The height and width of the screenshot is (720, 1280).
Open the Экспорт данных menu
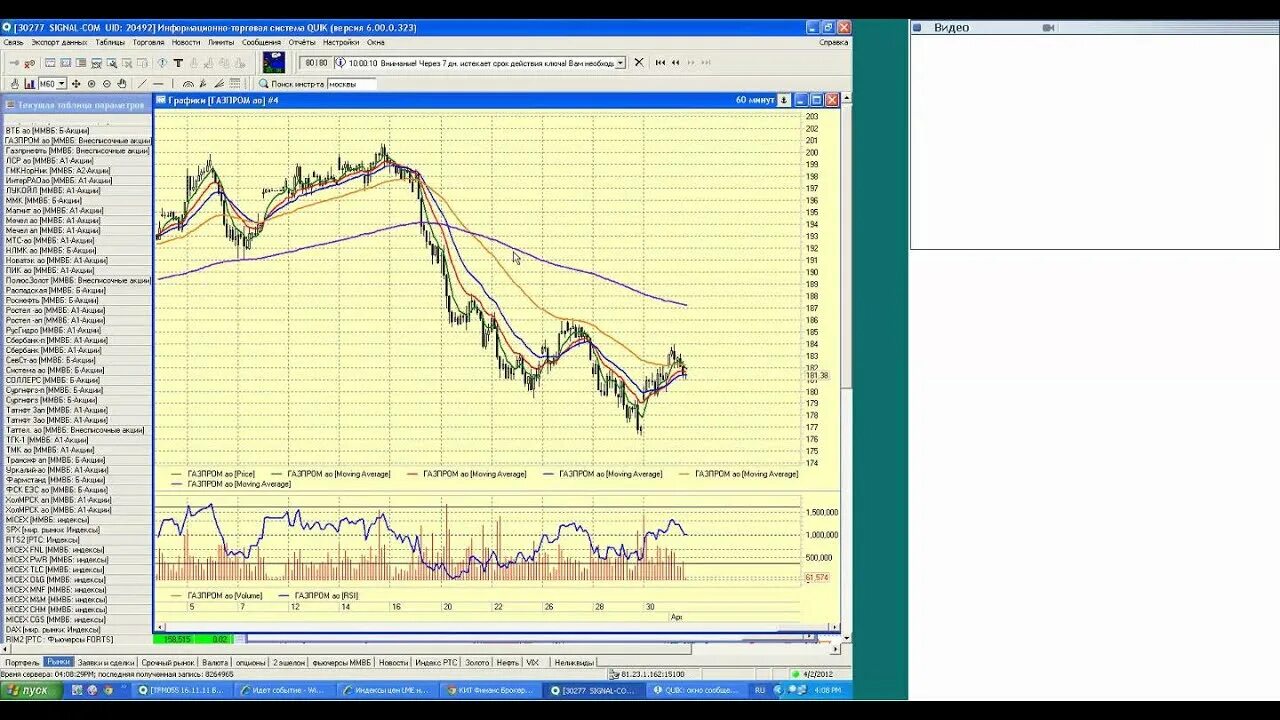point(59,42)
